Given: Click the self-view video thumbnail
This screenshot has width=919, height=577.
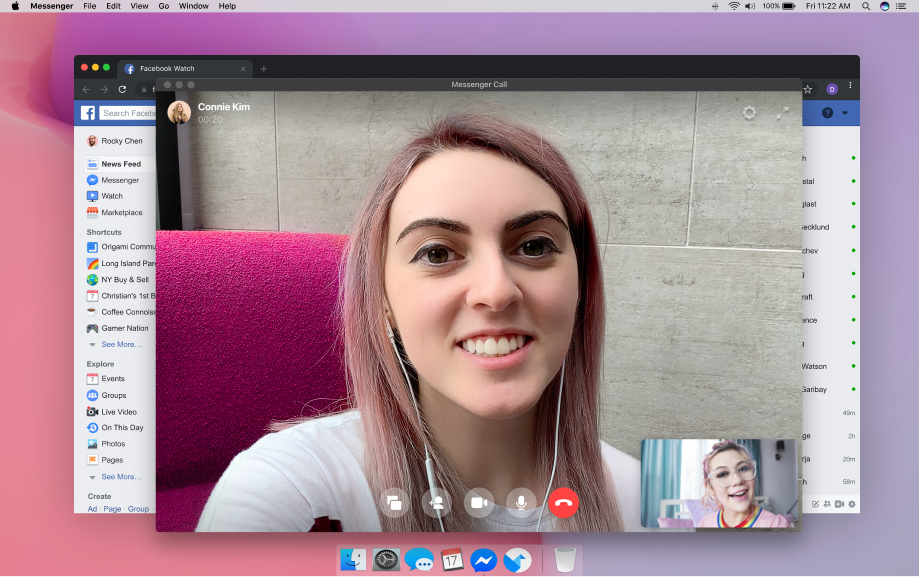Looking at the screenshot, I should pyautogui.click(x=720, y=483).
